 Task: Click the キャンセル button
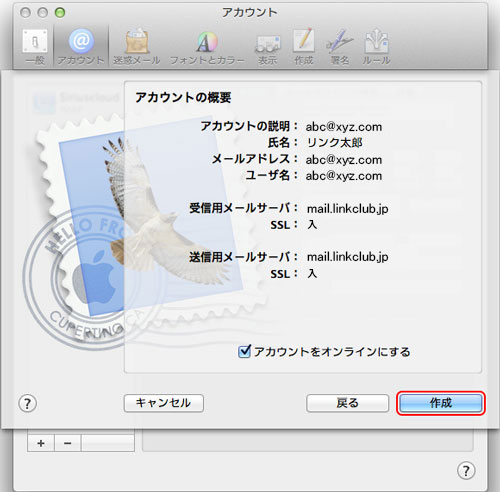(164, 403)
